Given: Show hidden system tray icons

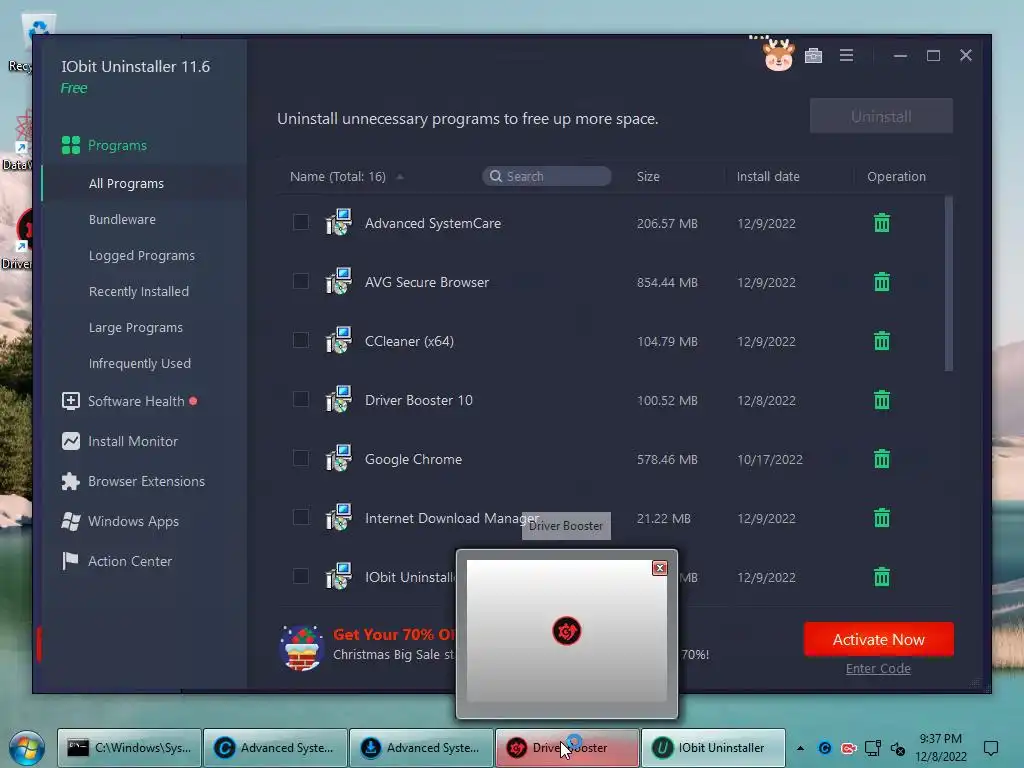Looking at the screenshot, I should [x=800, y=748].
